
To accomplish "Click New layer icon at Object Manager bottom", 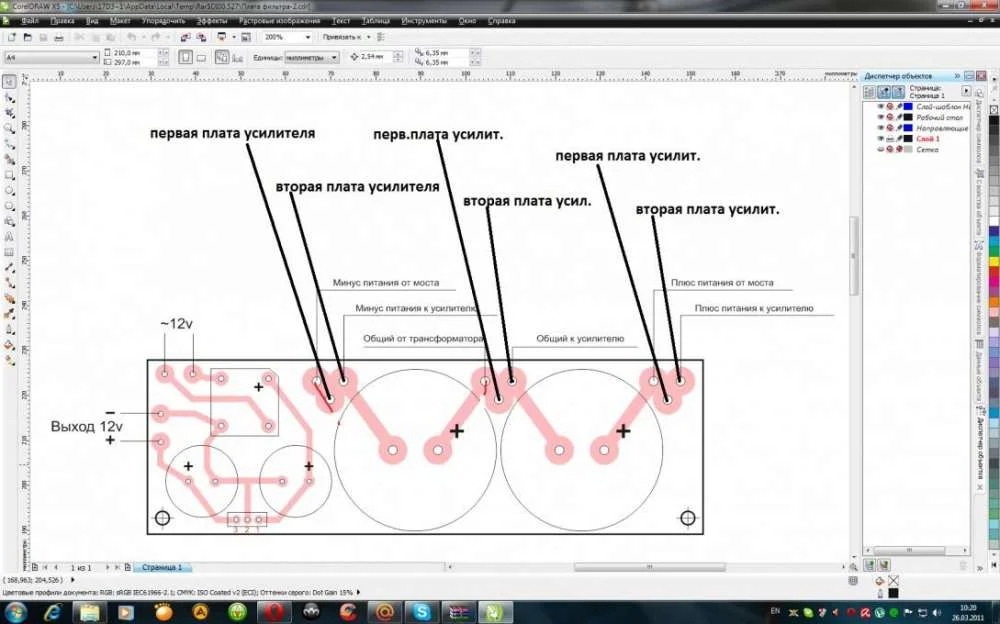I will pos(869,565).
